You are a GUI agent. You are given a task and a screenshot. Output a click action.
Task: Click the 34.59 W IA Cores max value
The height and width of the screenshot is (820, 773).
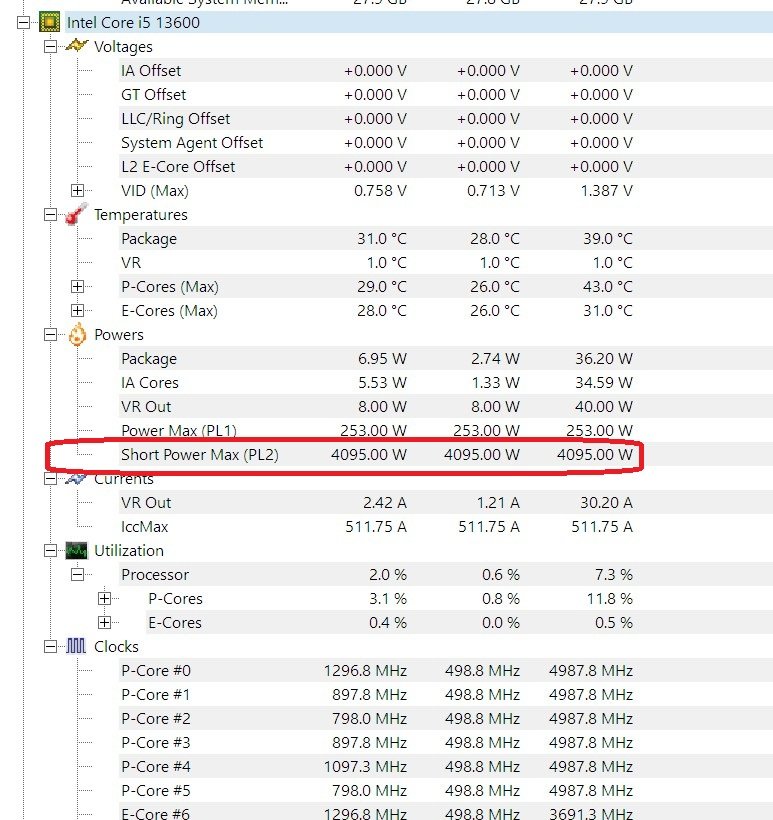[x=604, y=383]
